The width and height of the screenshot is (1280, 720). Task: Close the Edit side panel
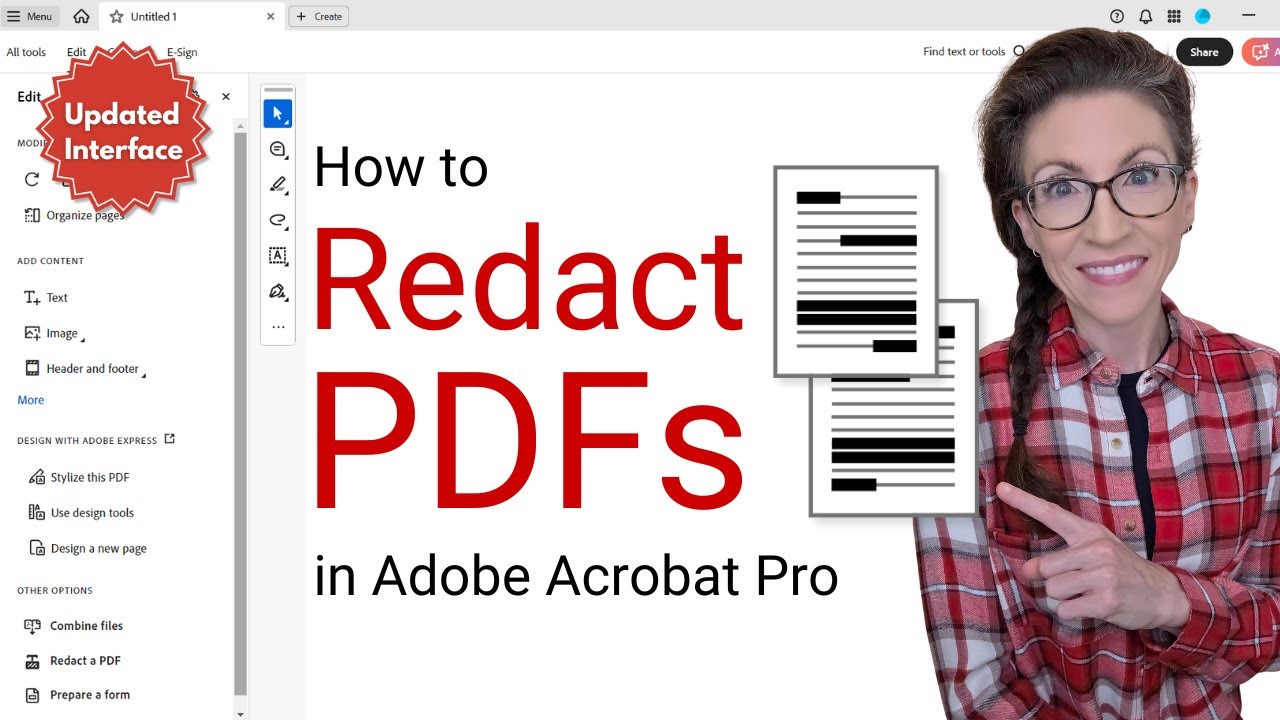point(226,97)
